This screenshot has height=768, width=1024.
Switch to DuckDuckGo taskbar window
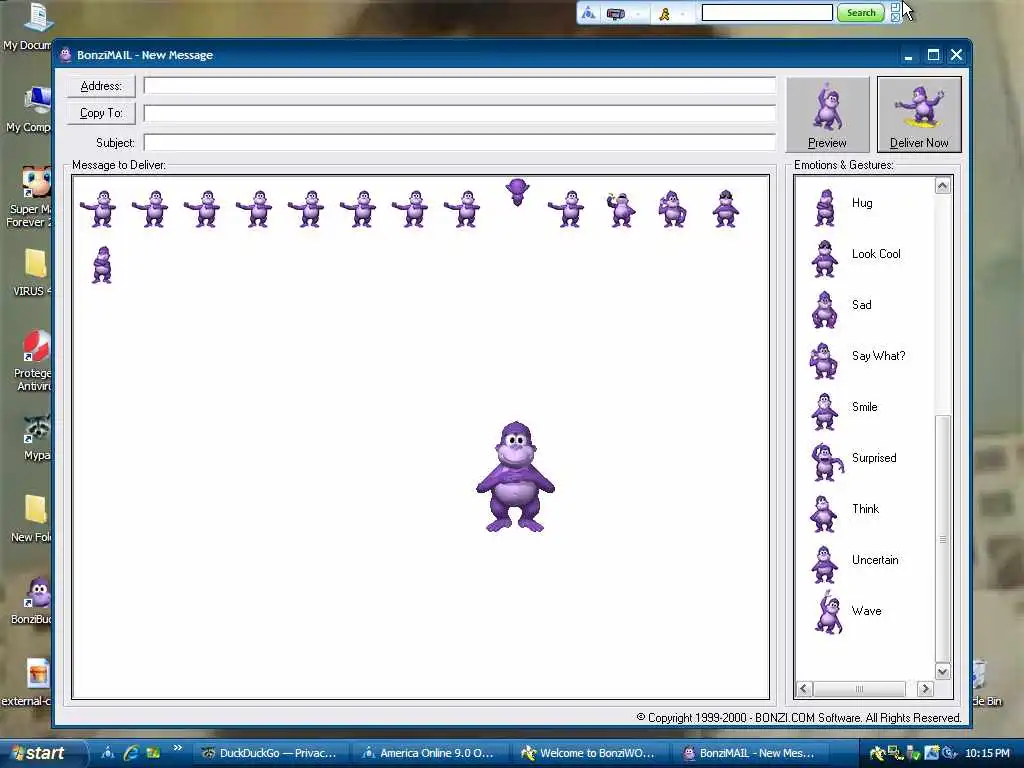[x=270, y=753]
